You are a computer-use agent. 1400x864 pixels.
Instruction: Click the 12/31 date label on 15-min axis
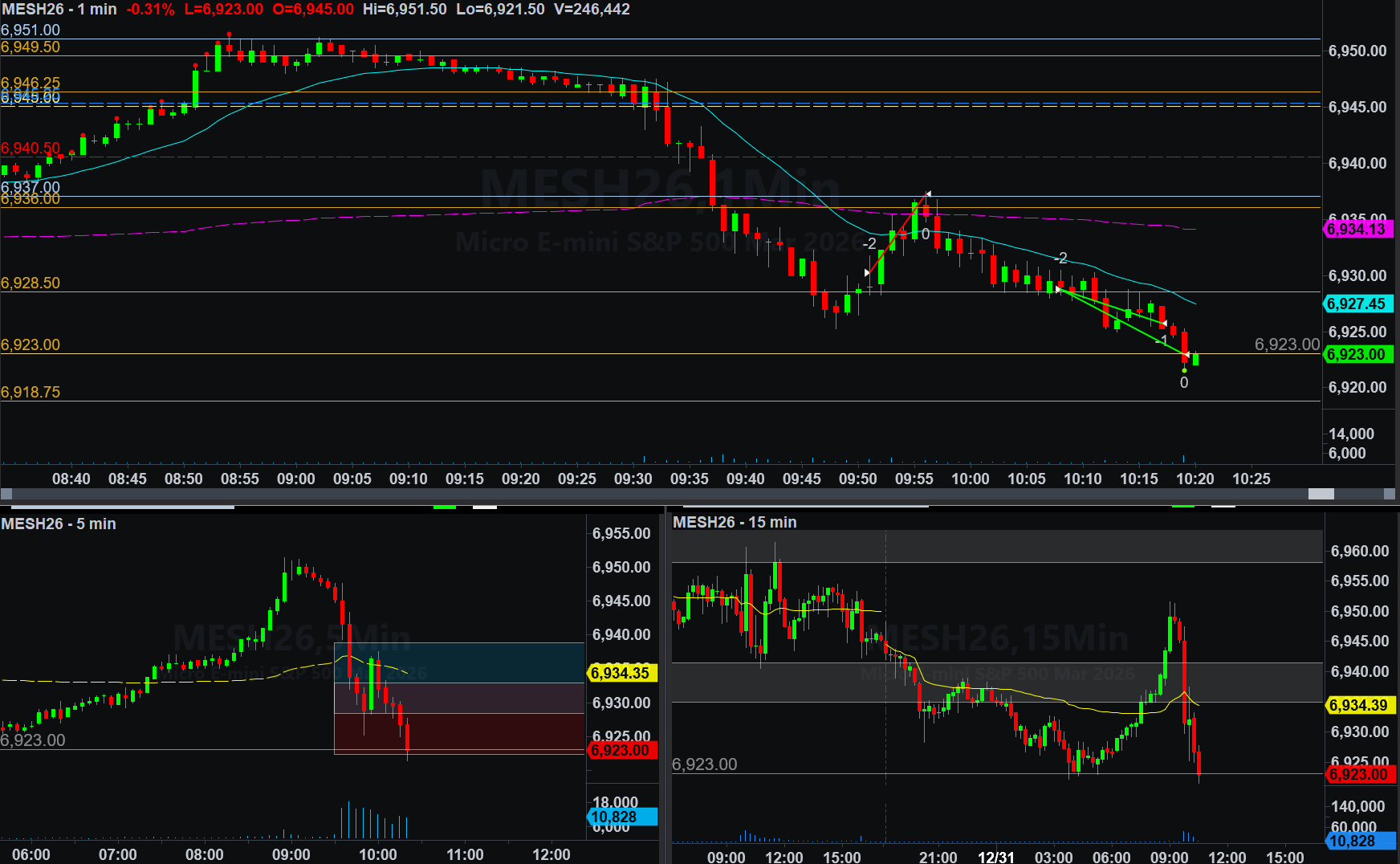(x=995, y=857)
